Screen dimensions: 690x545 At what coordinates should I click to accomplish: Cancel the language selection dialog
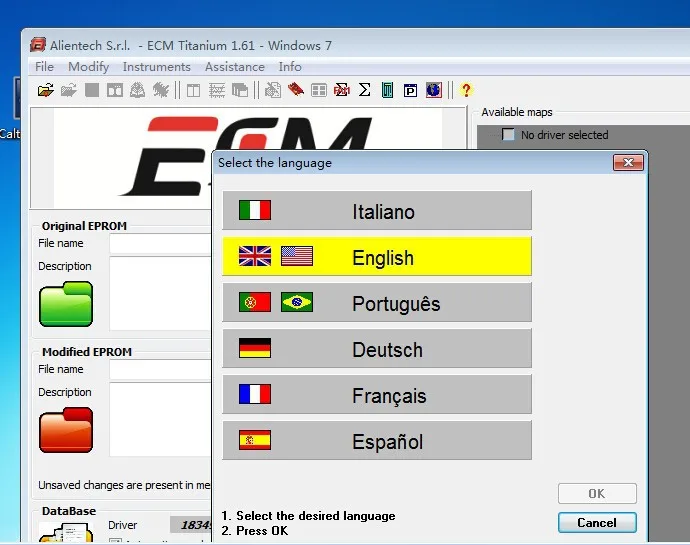point(597,523)
